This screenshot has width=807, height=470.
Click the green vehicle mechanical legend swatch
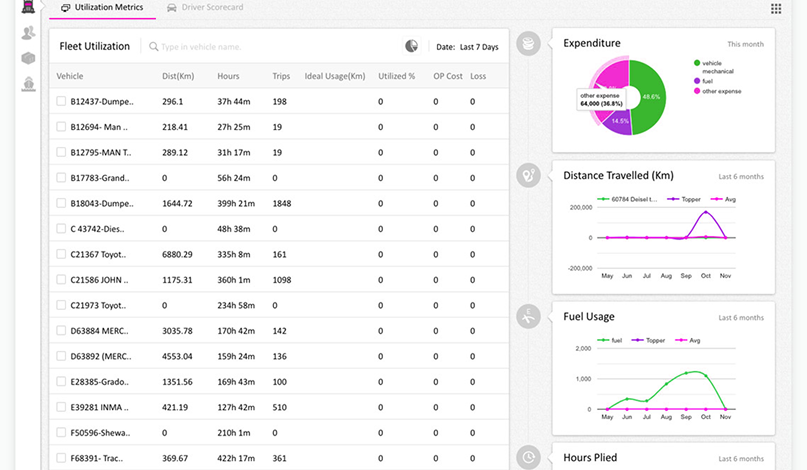(x=697, y=63)
